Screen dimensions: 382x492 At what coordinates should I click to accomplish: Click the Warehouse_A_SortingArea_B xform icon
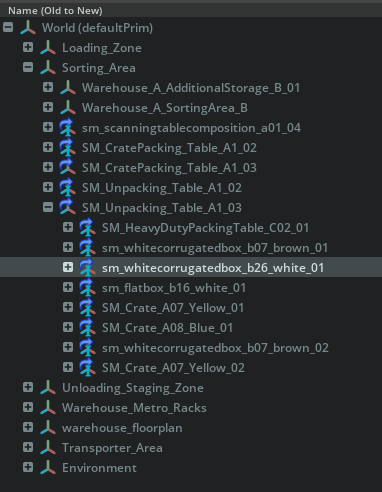point(68,108)
